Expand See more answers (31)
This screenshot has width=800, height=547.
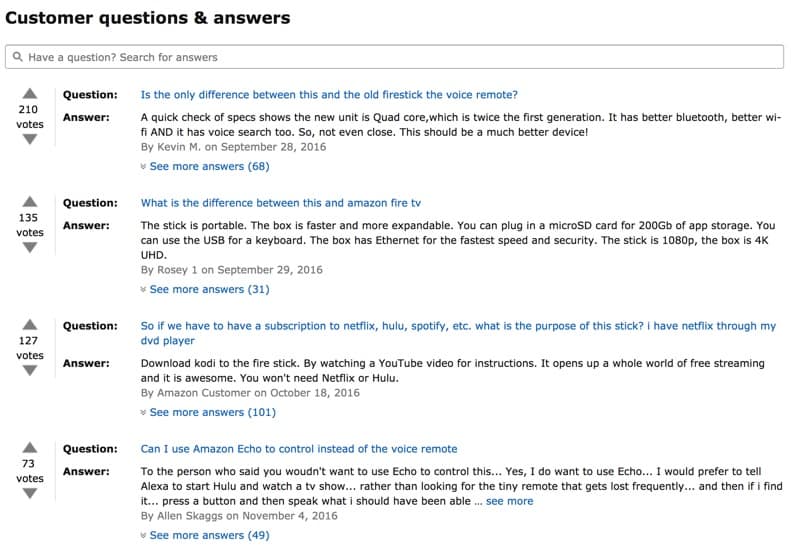click(x=208, y=289)
